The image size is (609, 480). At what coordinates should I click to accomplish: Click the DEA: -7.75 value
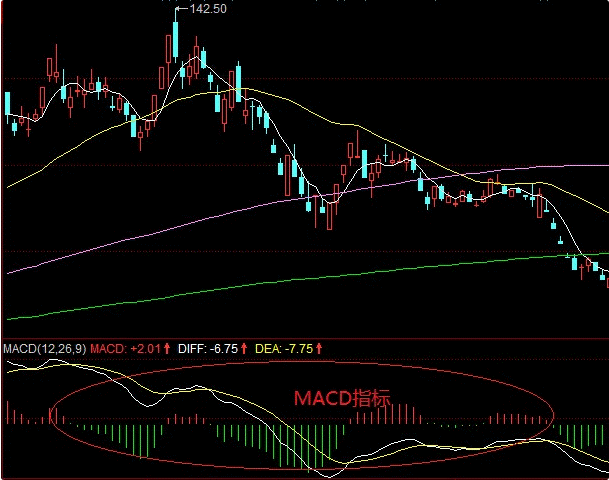click(284, 348)
